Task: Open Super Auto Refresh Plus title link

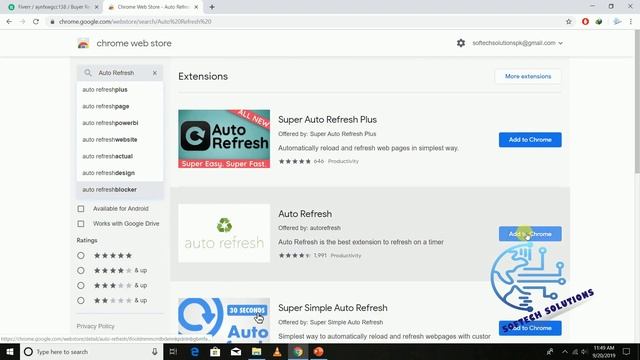Action: coord(327,120)
